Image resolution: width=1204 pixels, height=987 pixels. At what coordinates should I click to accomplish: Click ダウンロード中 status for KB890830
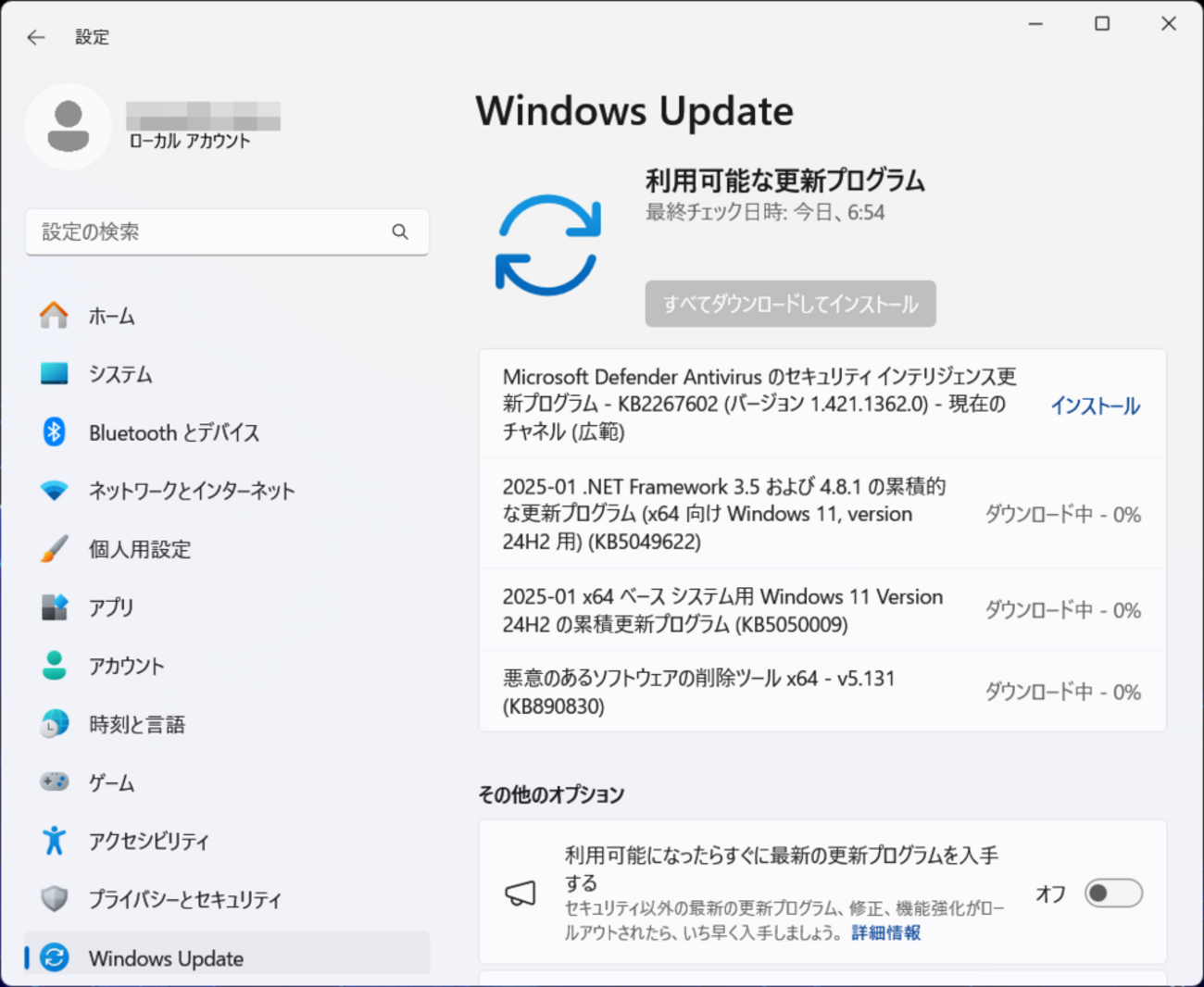(x=1062, y=692)
